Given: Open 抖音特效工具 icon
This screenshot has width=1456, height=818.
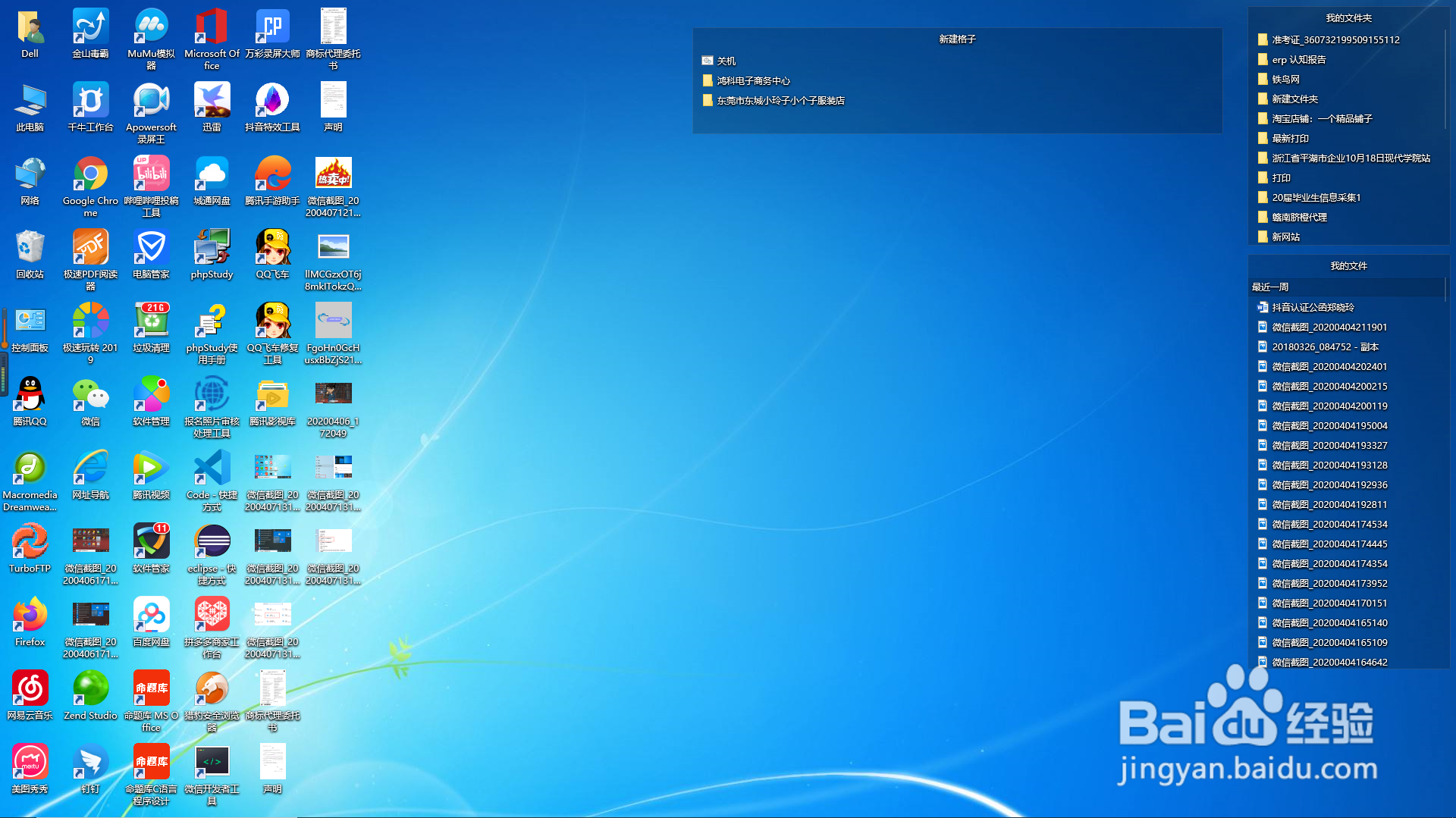Looking at the screenshot, I should (272, 101).
